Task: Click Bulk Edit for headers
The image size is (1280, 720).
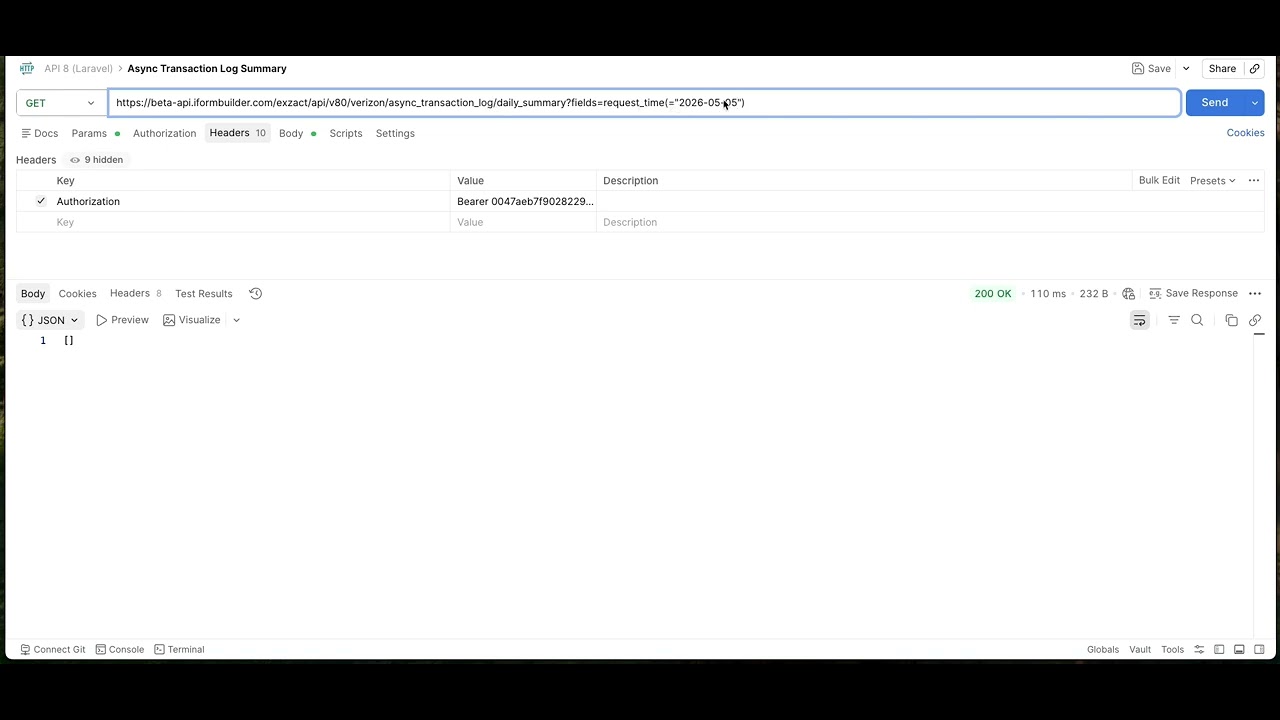Action: click(1159, 181)
